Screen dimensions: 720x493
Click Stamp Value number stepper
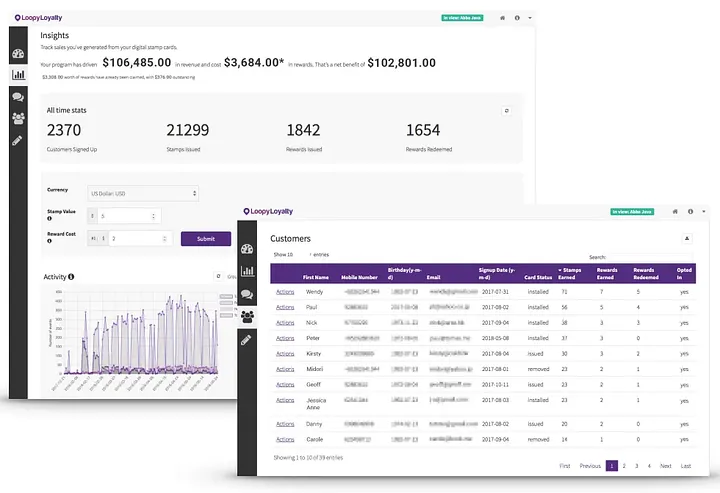(x=153, y=216)
